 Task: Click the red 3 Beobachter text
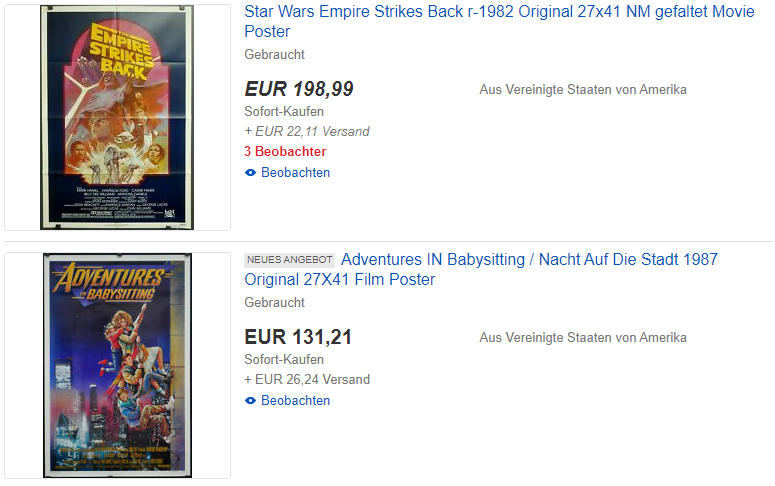tap(285, 151)
